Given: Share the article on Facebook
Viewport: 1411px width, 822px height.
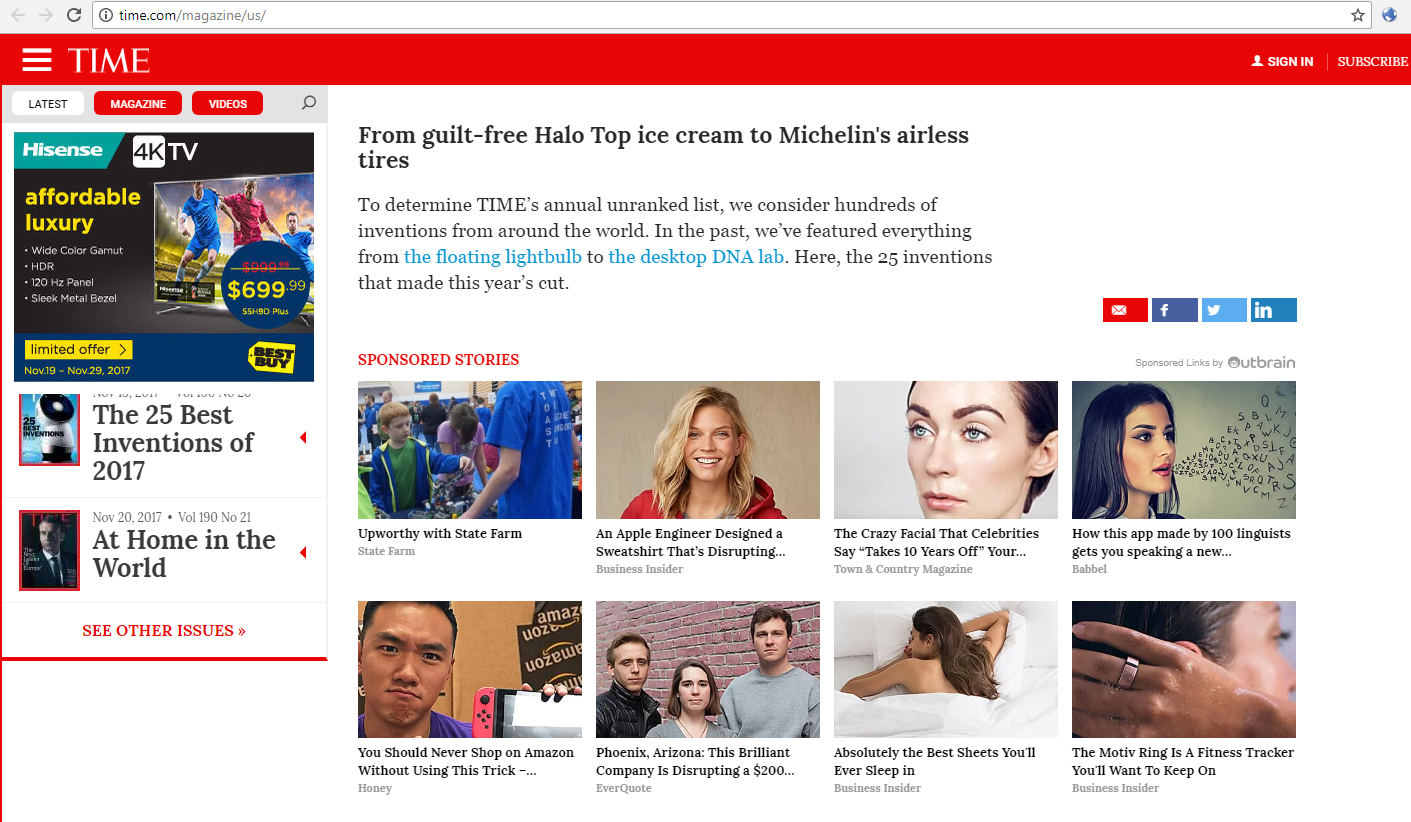Looking at the screenshot, I should click(x=1174, y=310).
